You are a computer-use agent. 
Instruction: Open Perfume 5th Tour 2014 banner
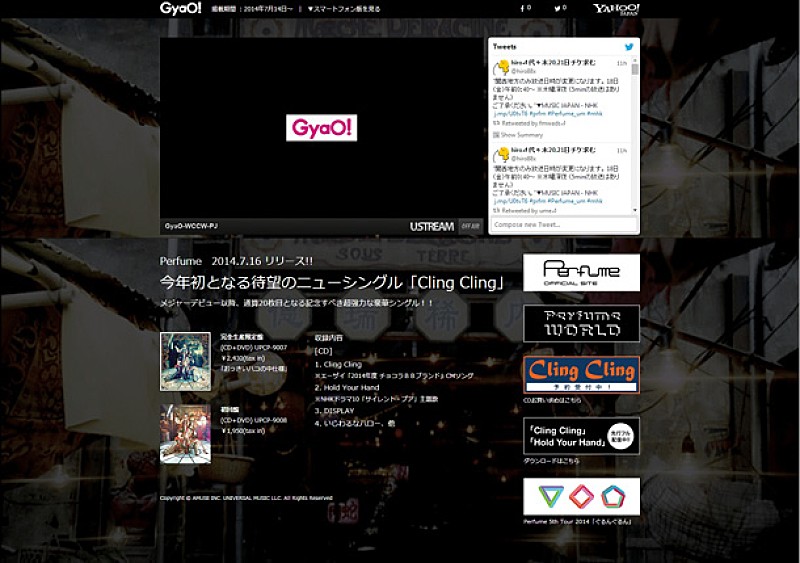[581, 496]
